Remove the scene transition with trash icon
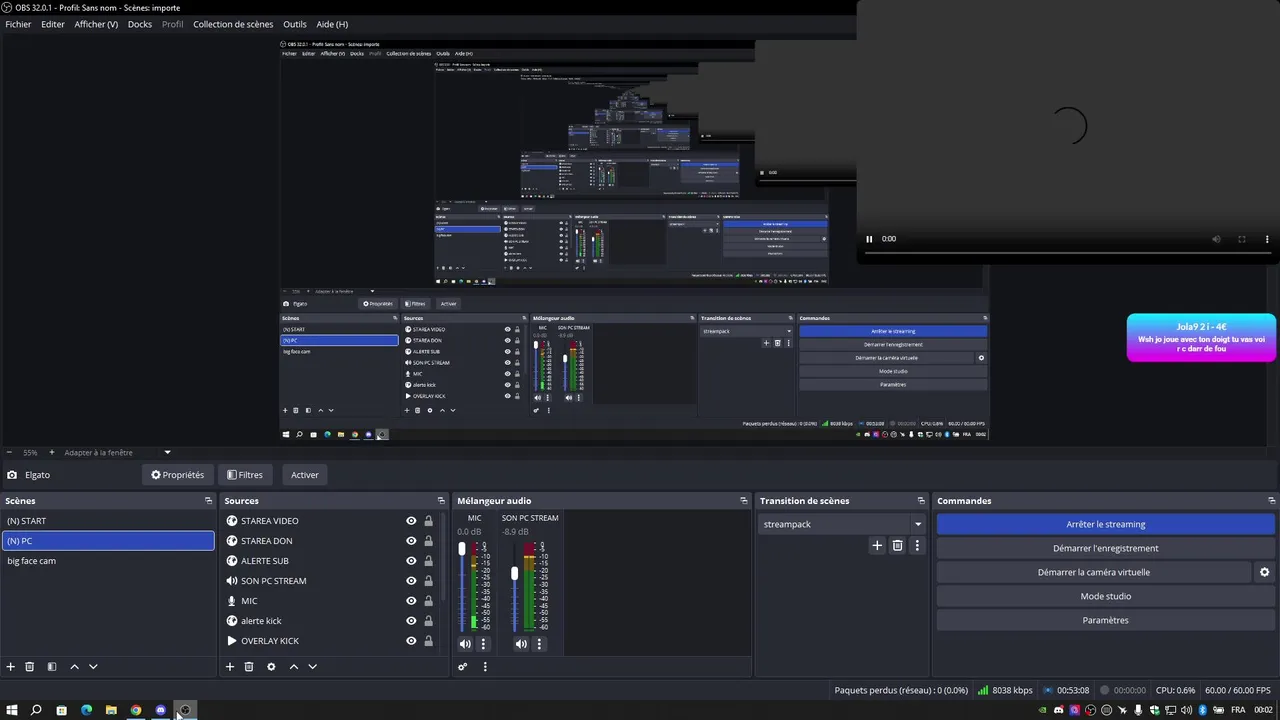1280x720 pixels. (898, 546)
